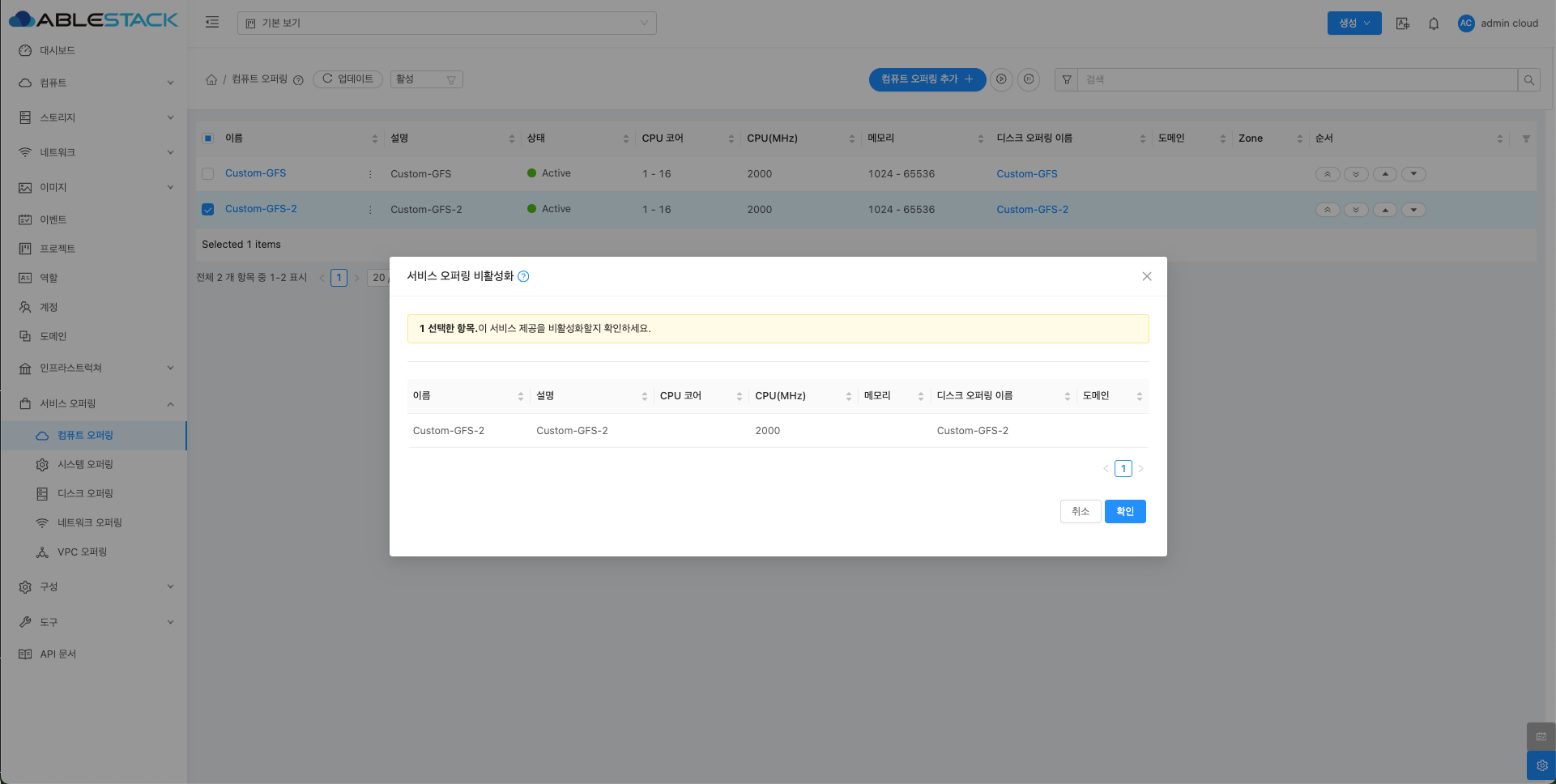Click the enable offering play icon
The width and height of the screenshot is (1556, 784).
point(1001,79)
